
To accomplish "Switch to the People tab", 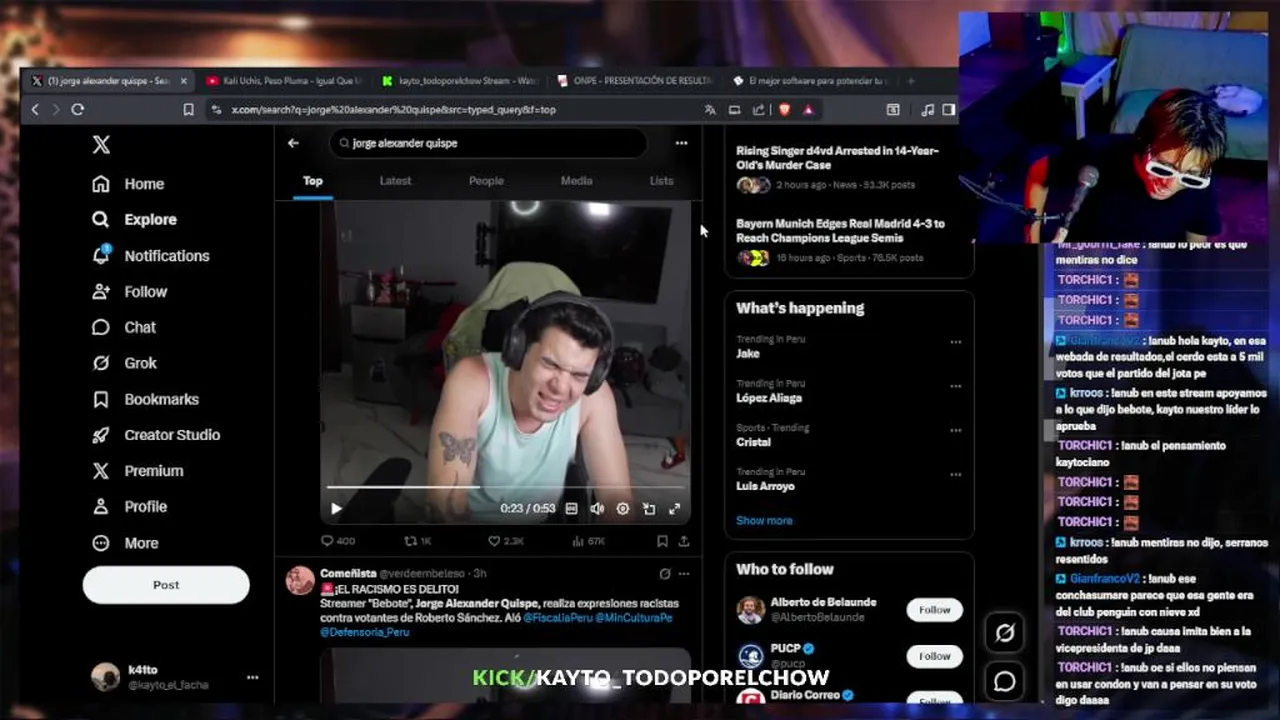I will [x=486, y=181].
